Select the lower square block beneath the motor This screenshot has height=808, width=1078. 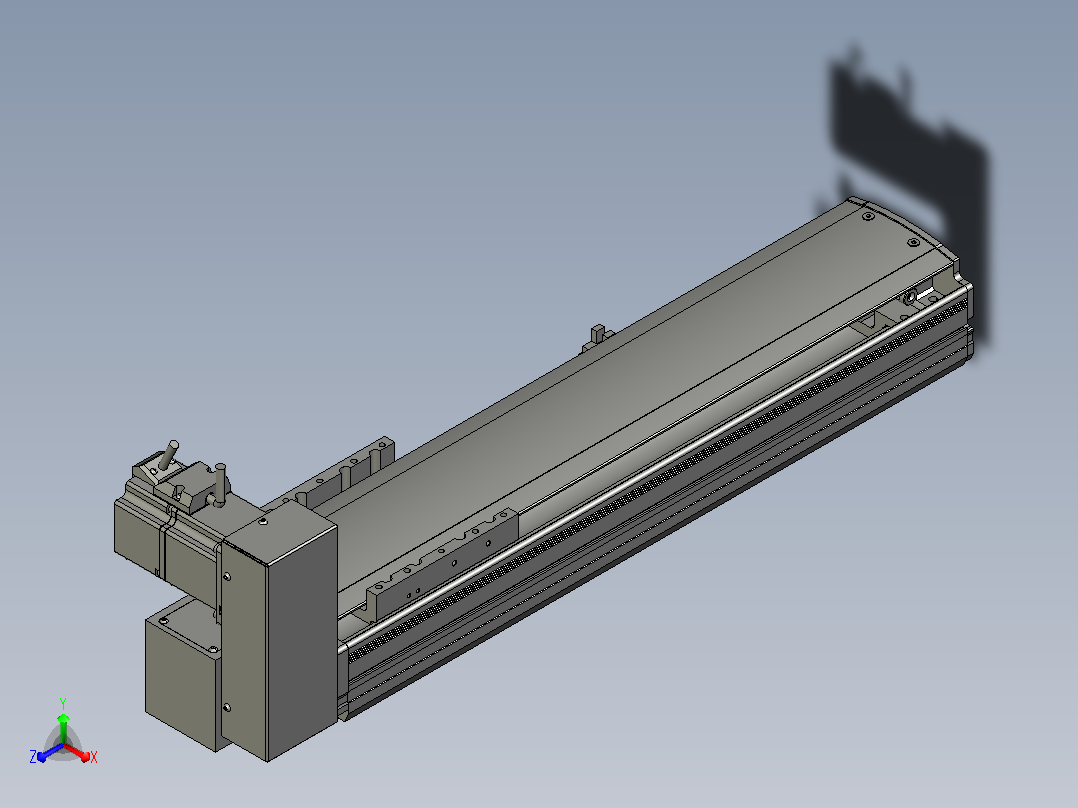pyautogui.click(x=182, y=677)
